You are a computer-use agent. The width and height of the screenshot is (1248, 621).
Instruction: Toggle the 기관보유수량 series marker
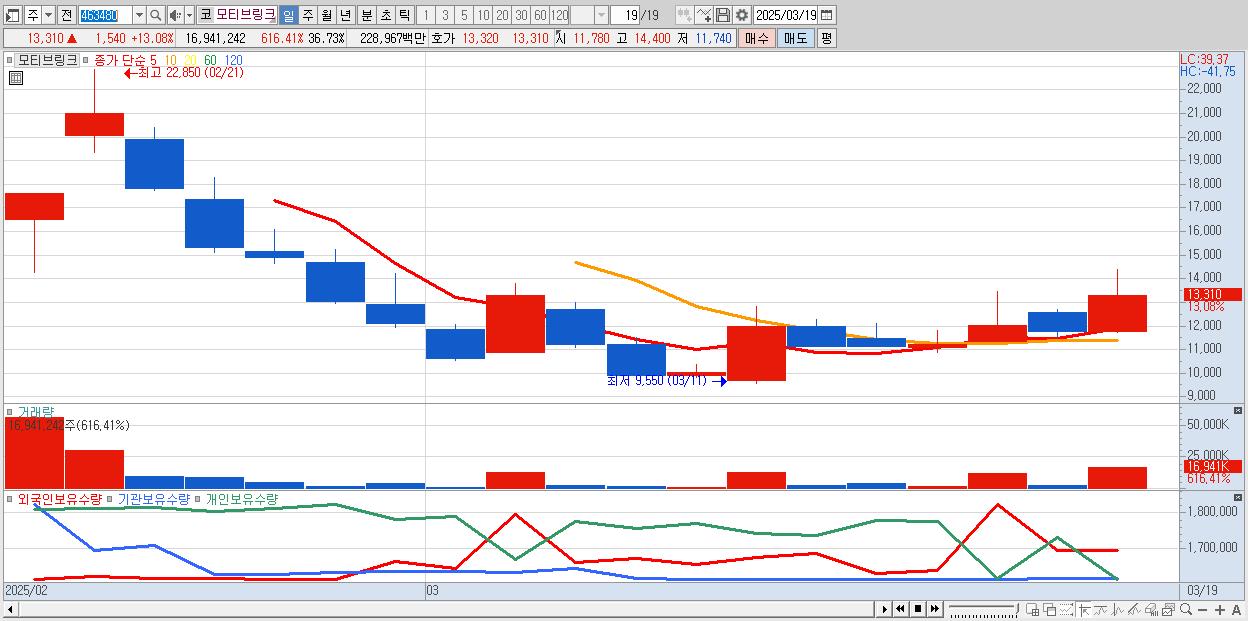pyautogui.click(x=111, y=498)
